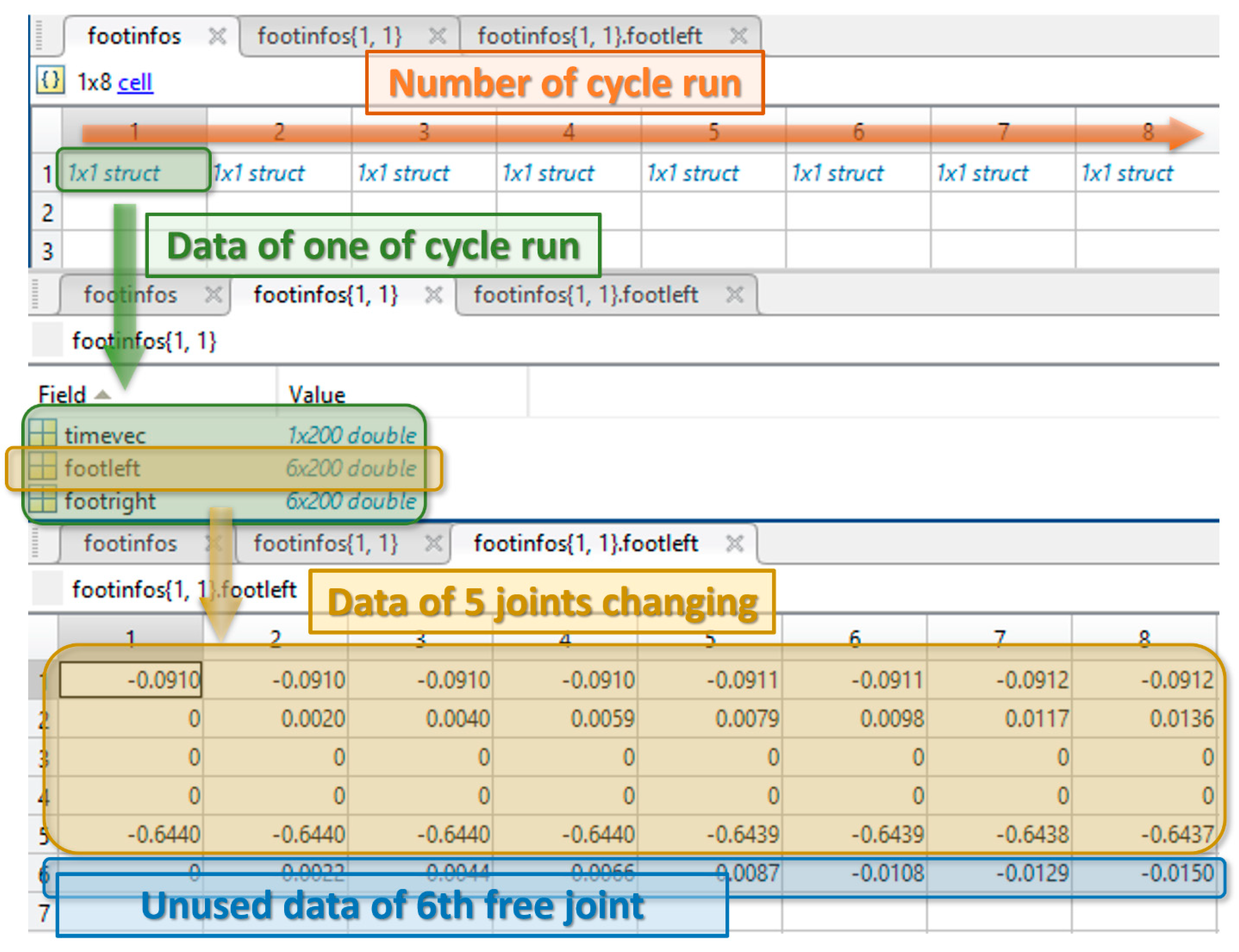Open the blue cell hyperlink
The width and height of the screenshot is (1239, 952).
tap(135, 83)
